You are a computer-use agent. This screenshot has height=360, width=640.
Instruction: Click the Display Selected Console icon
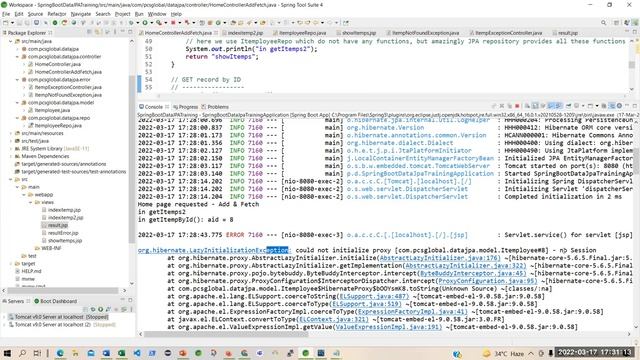[x=577, y=106]
